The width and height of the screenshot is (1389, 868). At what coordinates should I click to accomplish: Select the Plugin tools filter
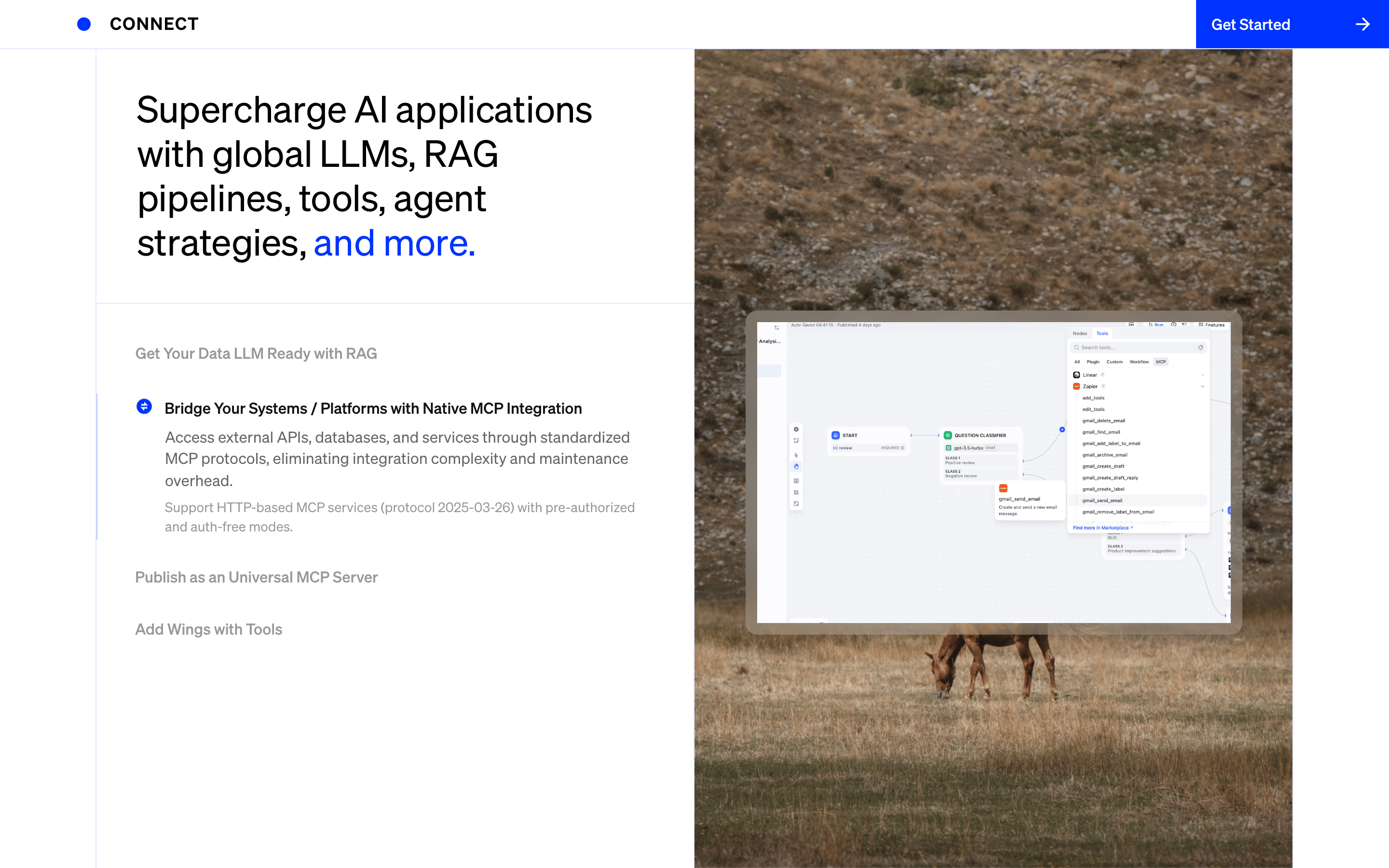(1093, 362)
